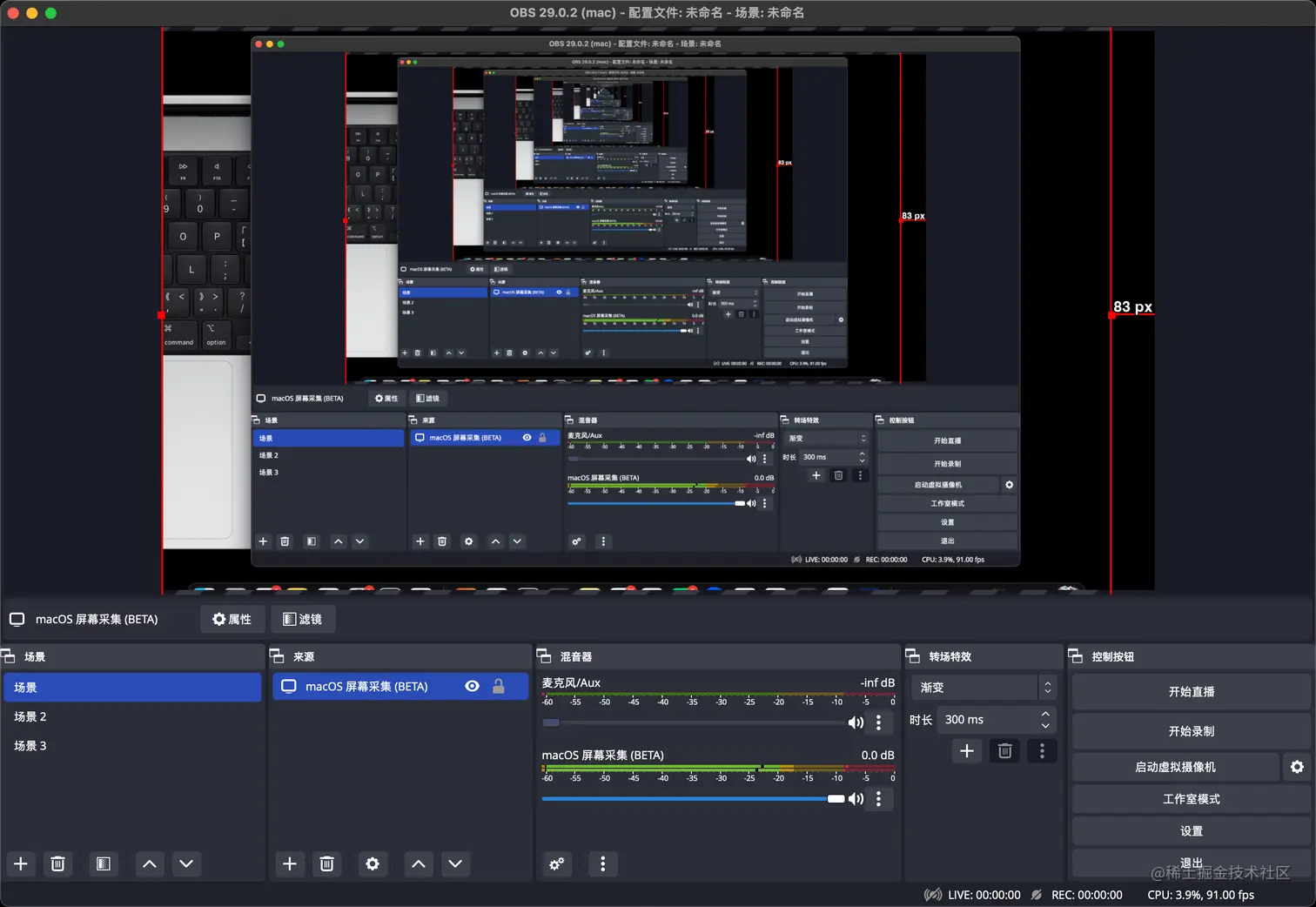
Task: Open advanced audio properties gears icon
Action: (557, 863)
